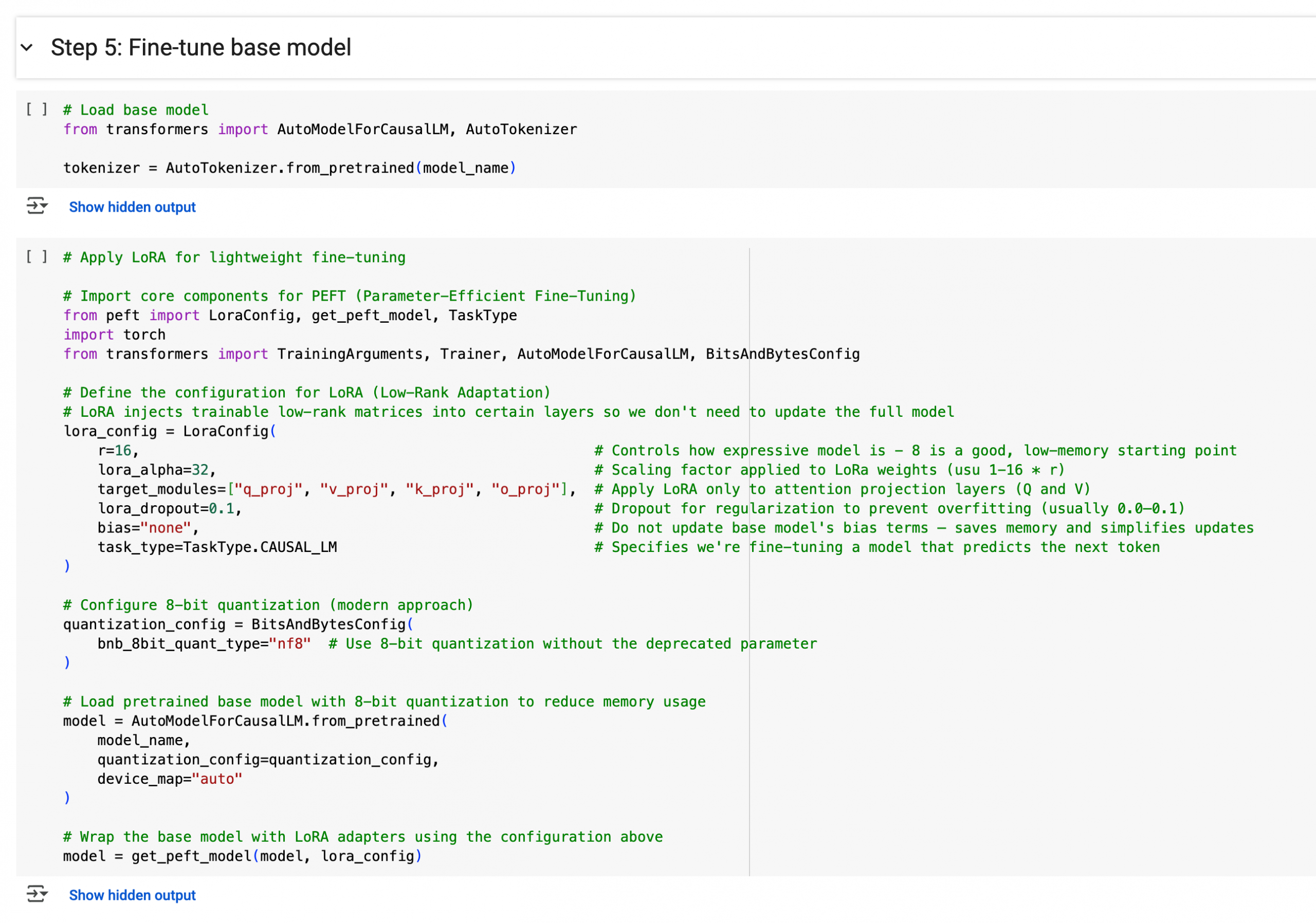Viewport: 1316px width, 923px height.
Task: Run the Load base model cell
Action: click(x=36, y=109)
